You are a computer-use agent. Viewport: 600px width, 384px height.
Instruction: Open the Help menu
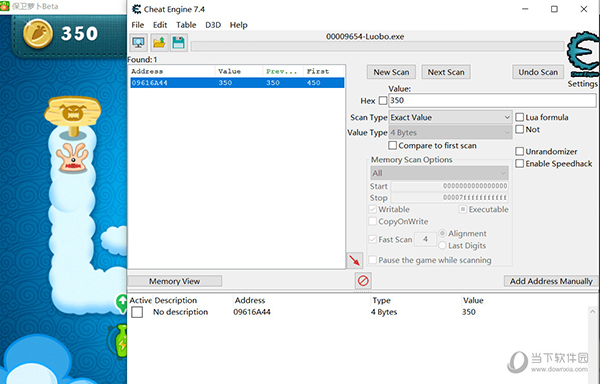238,25
